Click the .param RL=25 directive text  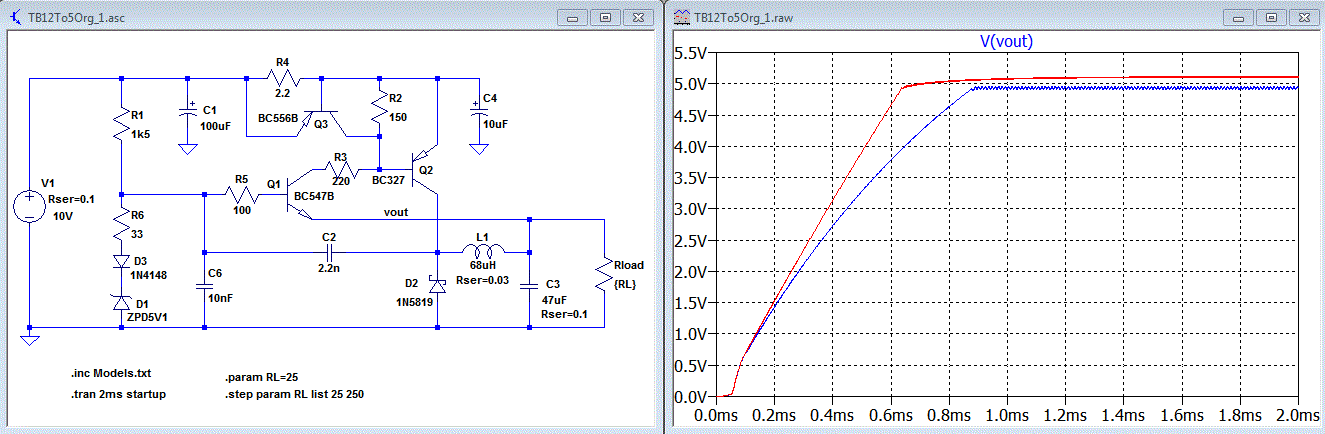(x=263, y=378)
